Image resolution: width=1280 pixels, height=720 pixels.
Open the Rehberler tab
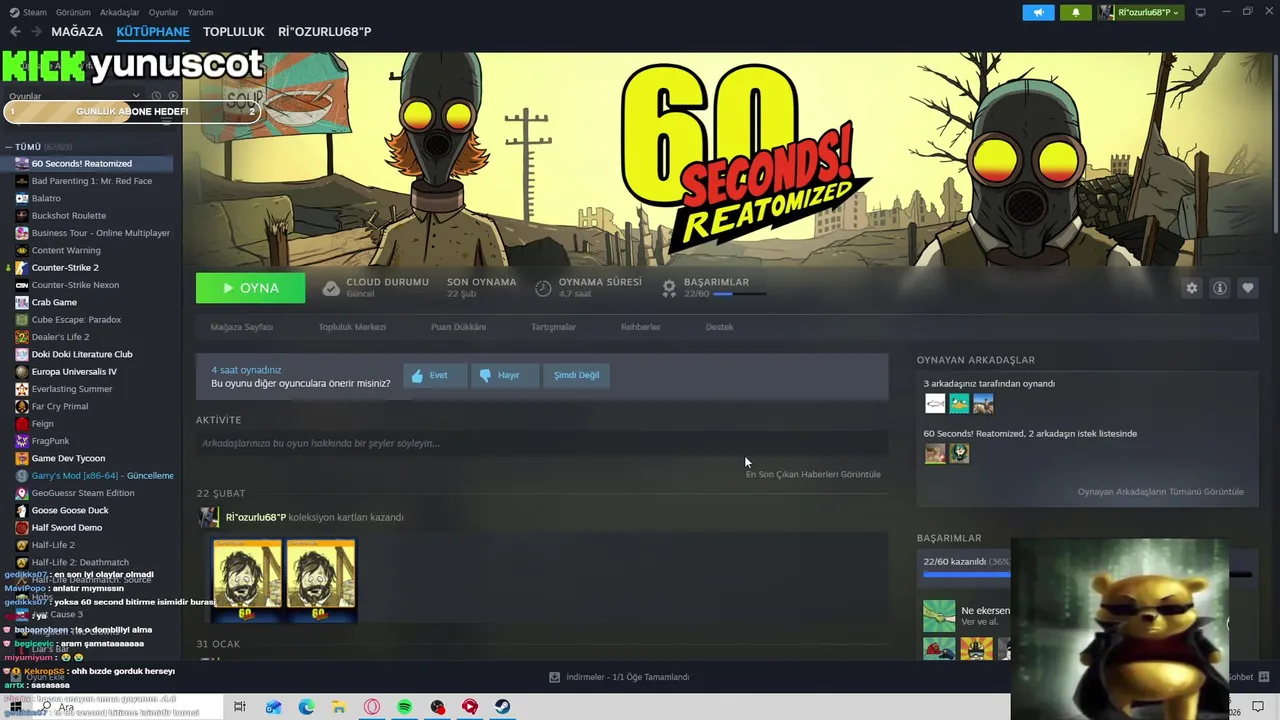pos(641,327)
